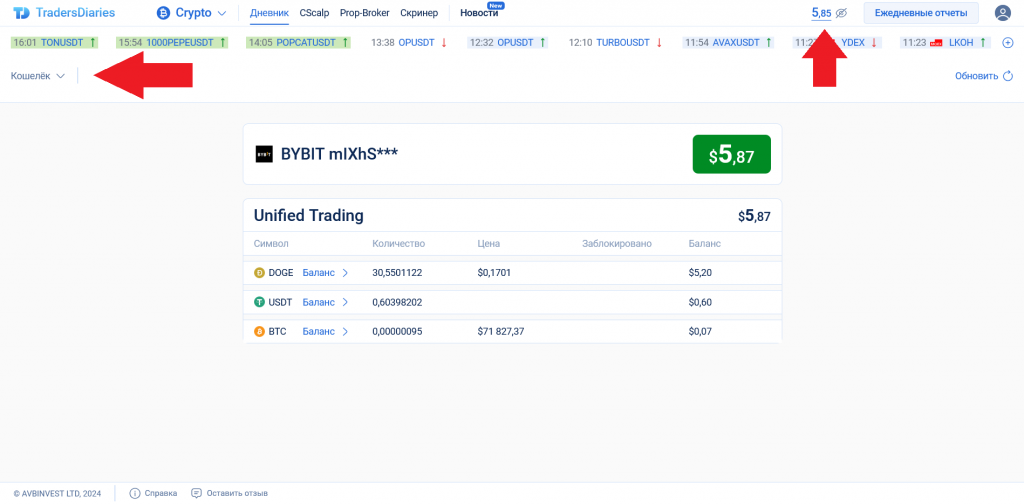Open the Crypto market selector dropdown
The height and width of the screenshot is (504, 1024).
pos(192,12)
